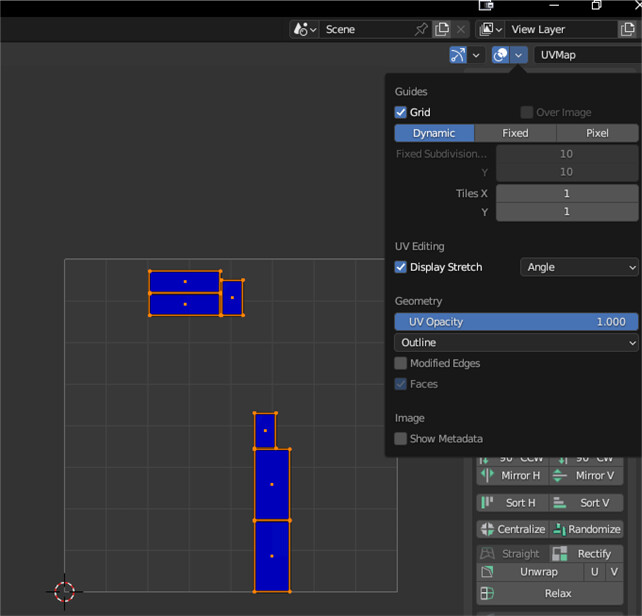Screen dimensions: 642x616
Task: Click the Fixed Subdivisions X field
Action: click(x=567, y=154)
